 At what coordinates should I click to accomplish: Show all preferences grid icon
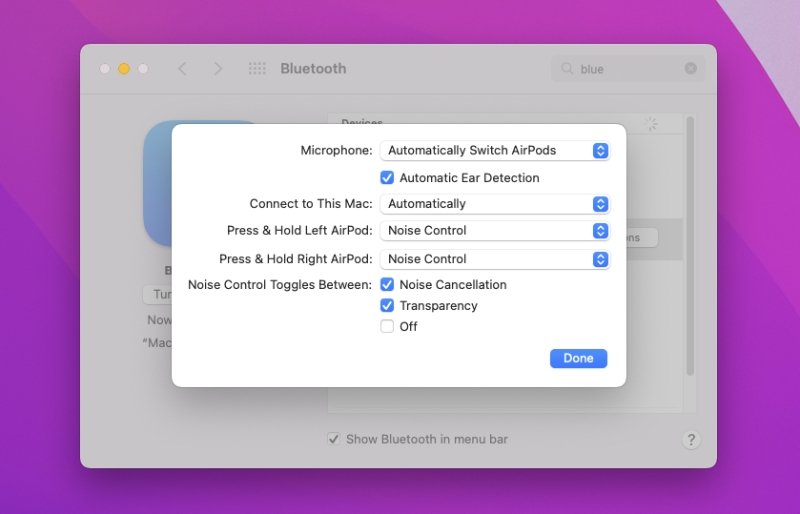pyautogui.click(x=257, y=68)
